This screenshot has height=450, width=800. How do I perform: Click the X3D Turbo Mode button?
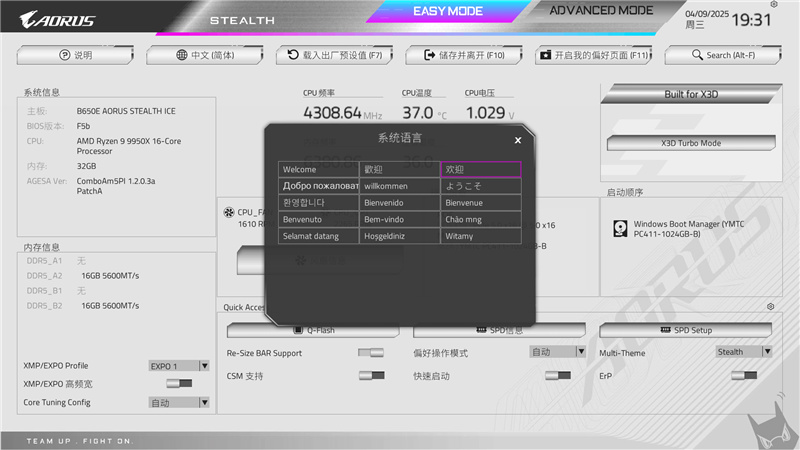click(x=691, y=143)
